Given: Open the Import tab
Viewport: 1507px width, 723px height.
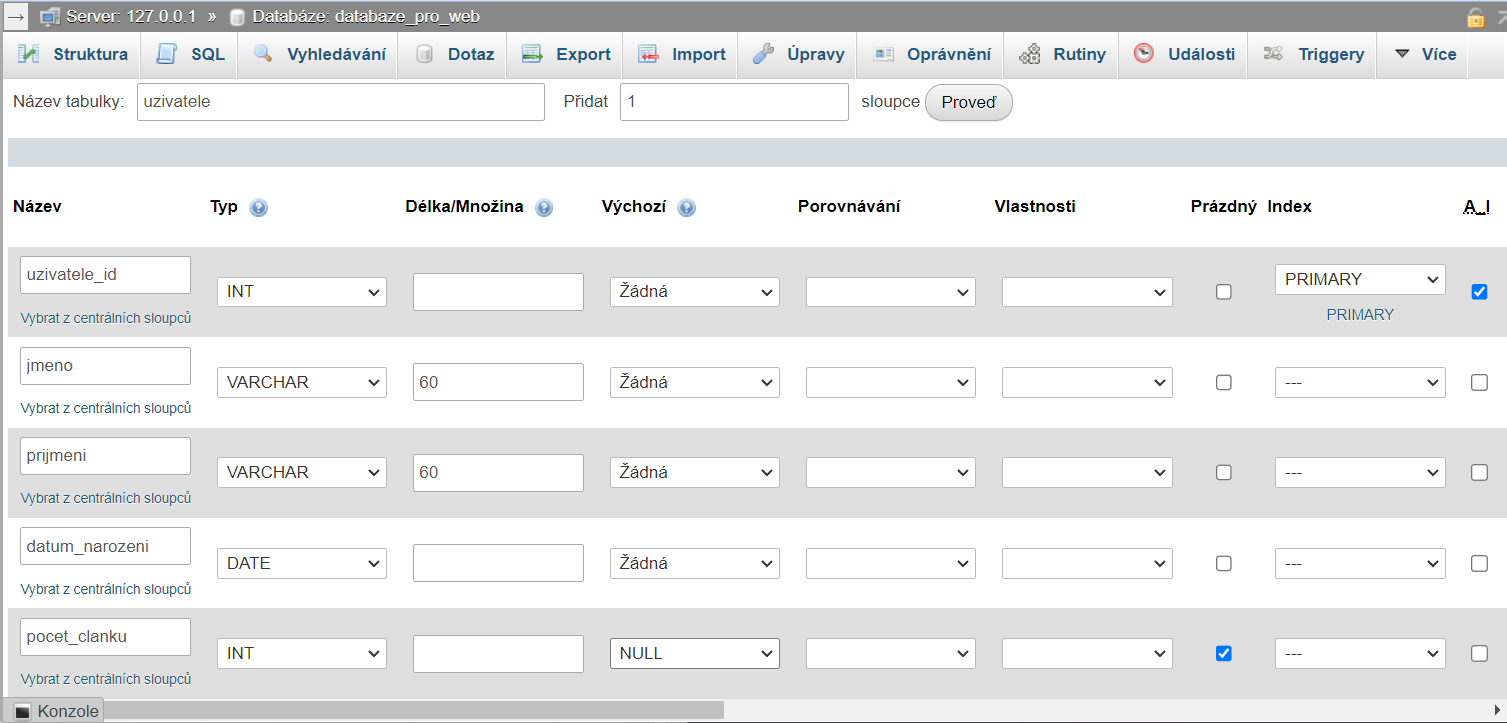Looking at the screenshot, I should pos(682,54).
